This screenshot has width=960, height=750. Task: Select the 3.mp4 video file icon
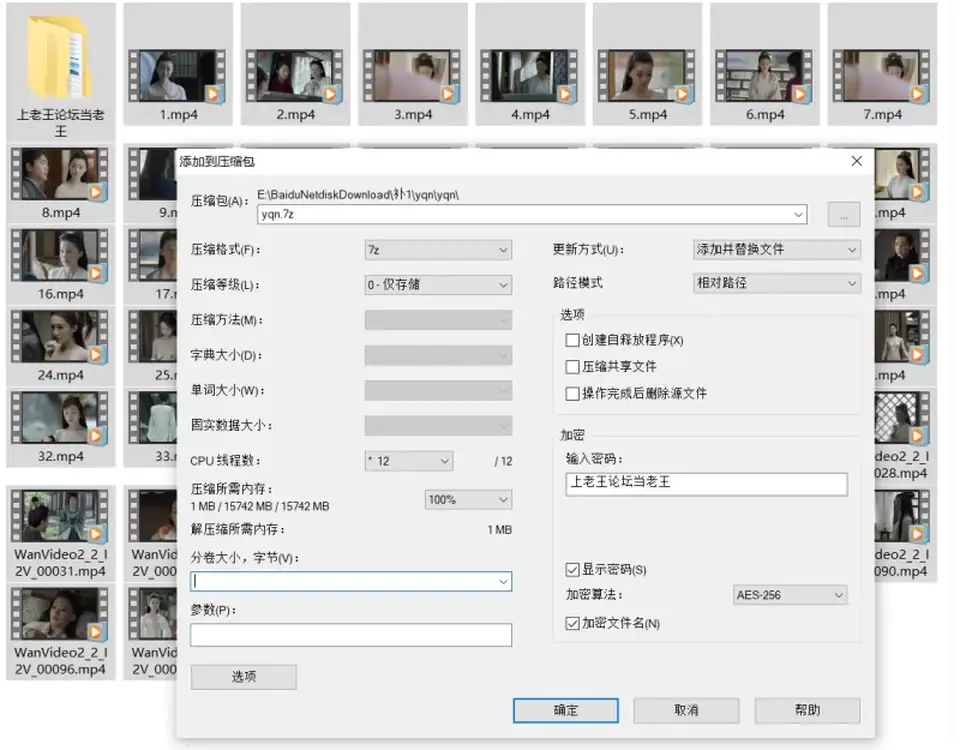point(413,75)
